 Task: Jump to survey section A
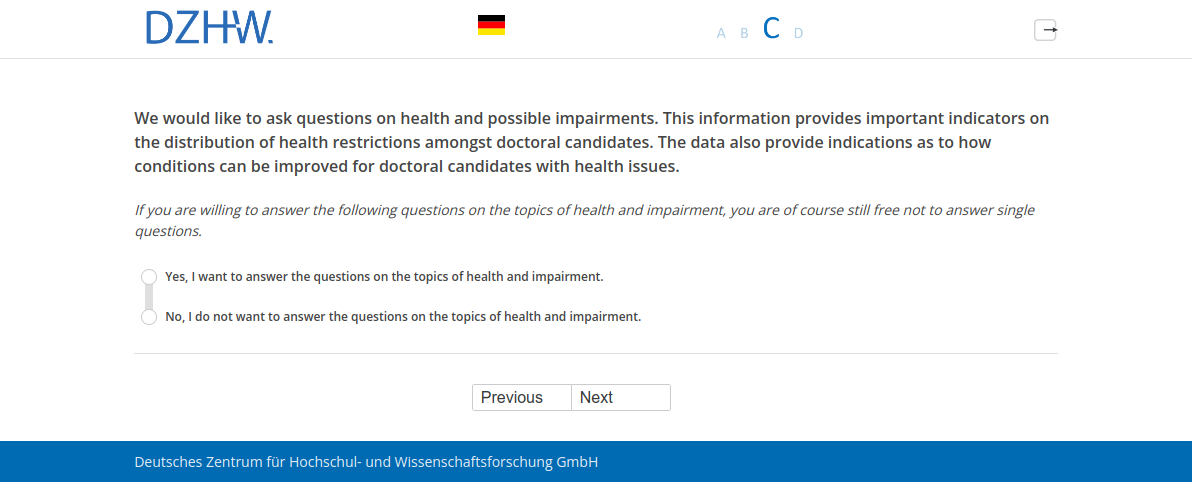click(x=721, y=33)
